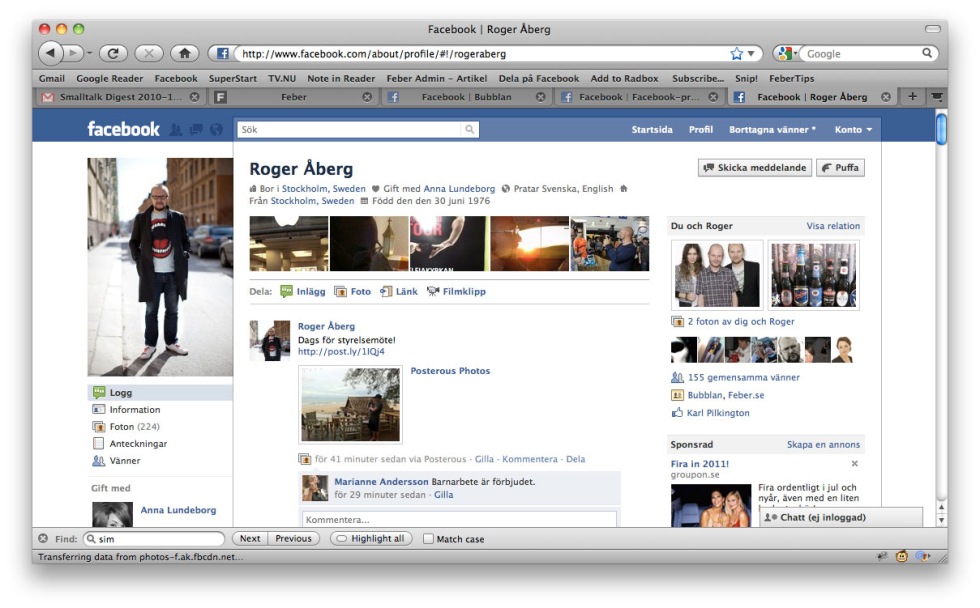Toggle Highlight all in the Find bar
The image size is (980, 608).
(370, 539)
